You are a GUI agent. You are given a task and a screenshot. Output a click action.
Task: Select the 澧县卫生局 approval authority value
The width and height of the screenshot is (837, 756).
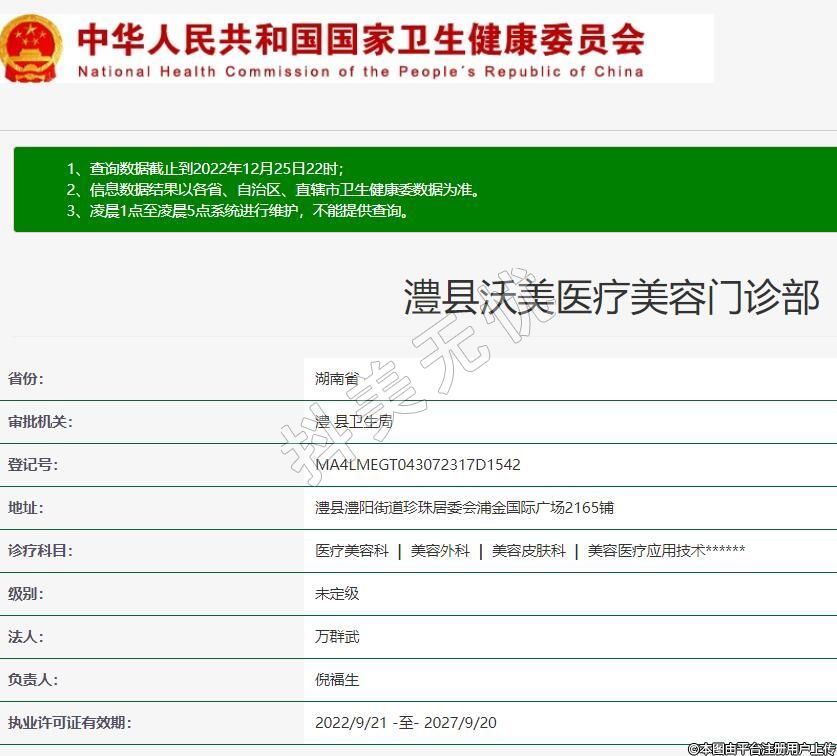(354, 422)
